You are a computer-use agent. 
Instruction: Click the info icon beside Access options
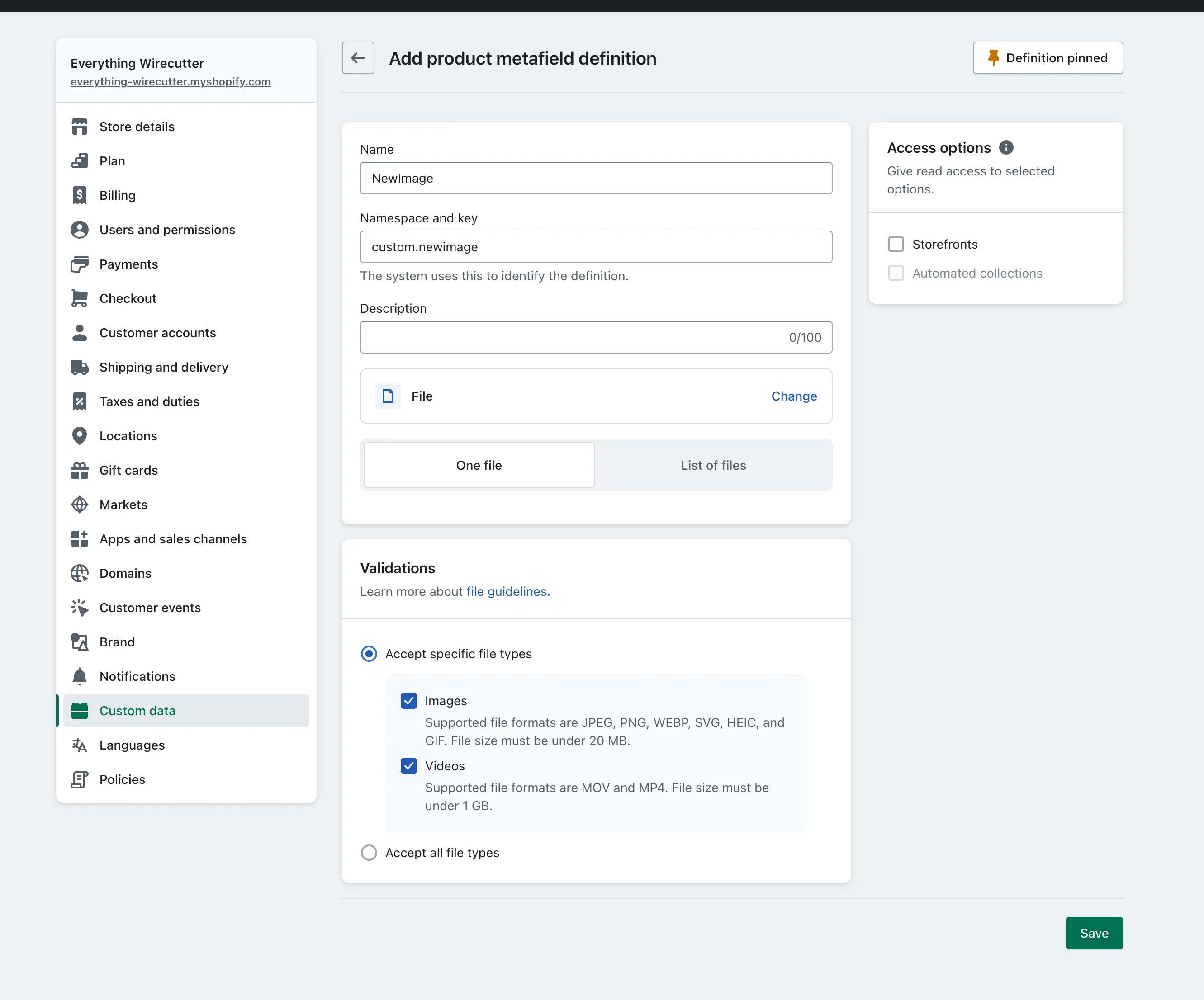click(x=1006, y=148)
